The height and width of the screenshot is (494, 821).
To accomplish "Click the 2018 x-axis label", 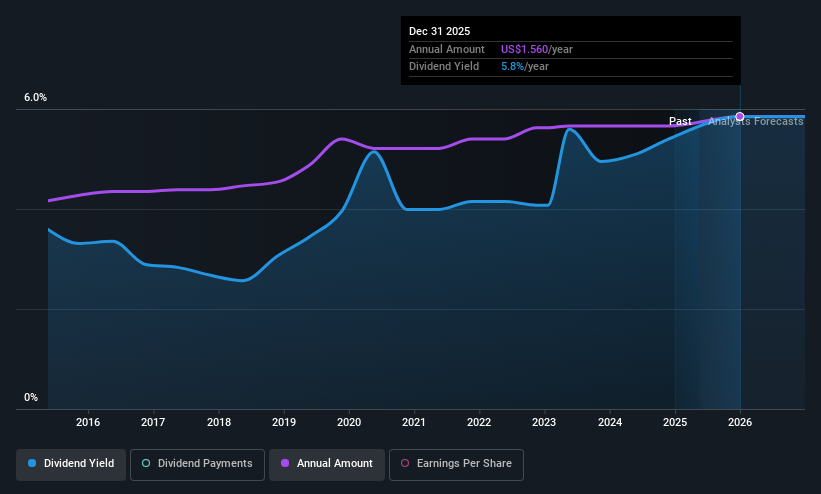I will tap(219, 422).
